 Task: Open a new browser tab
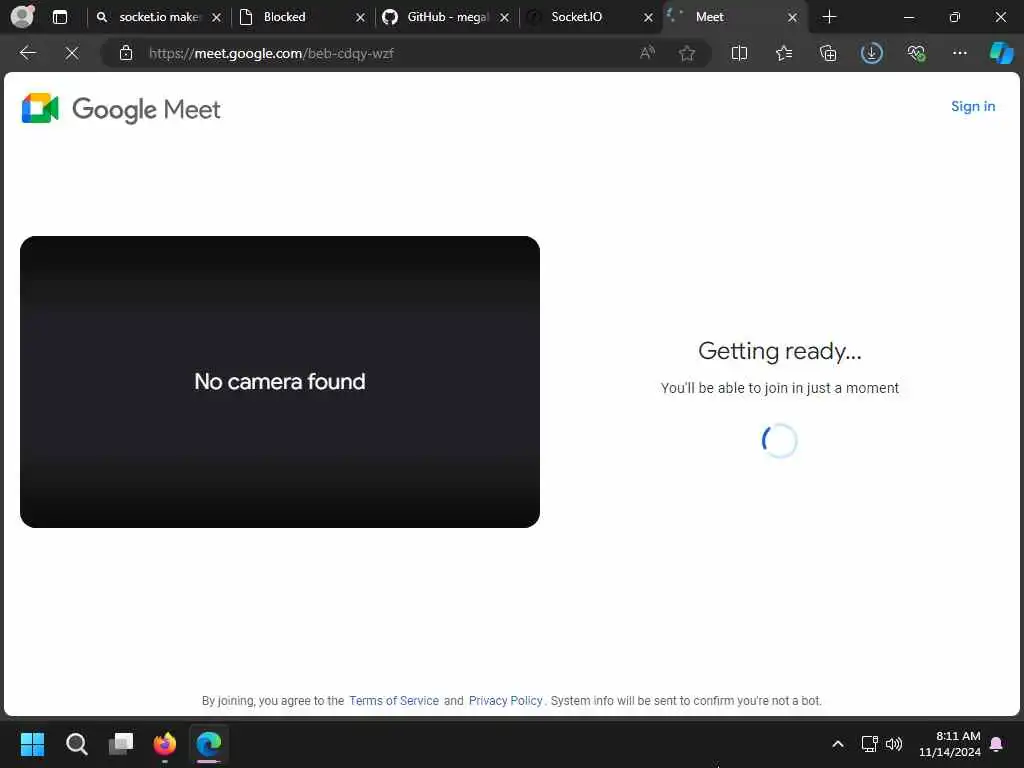click(x=829, y=17)
